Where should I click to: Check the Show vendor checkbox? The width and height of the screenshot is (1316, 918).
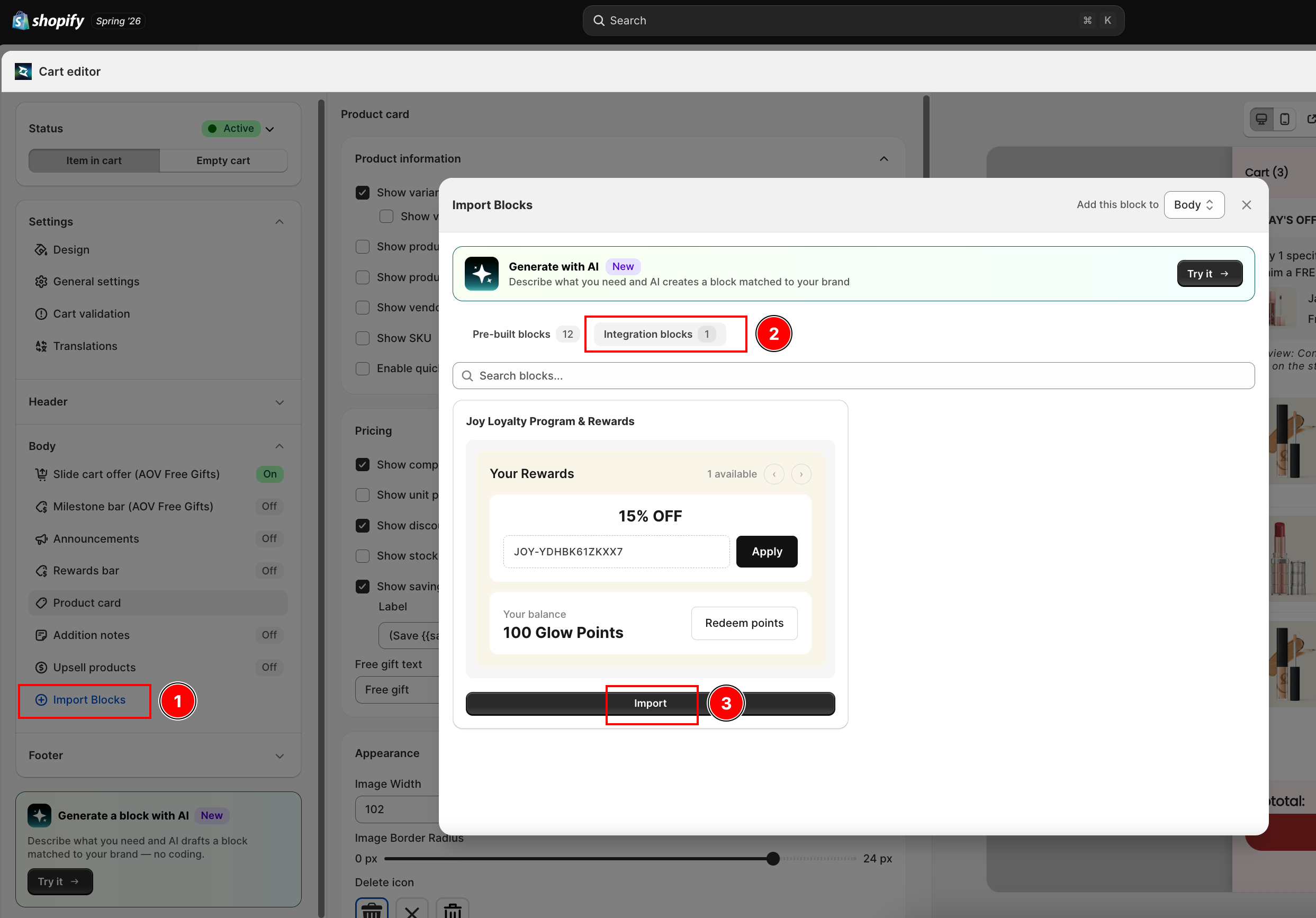tap(363, 308)
